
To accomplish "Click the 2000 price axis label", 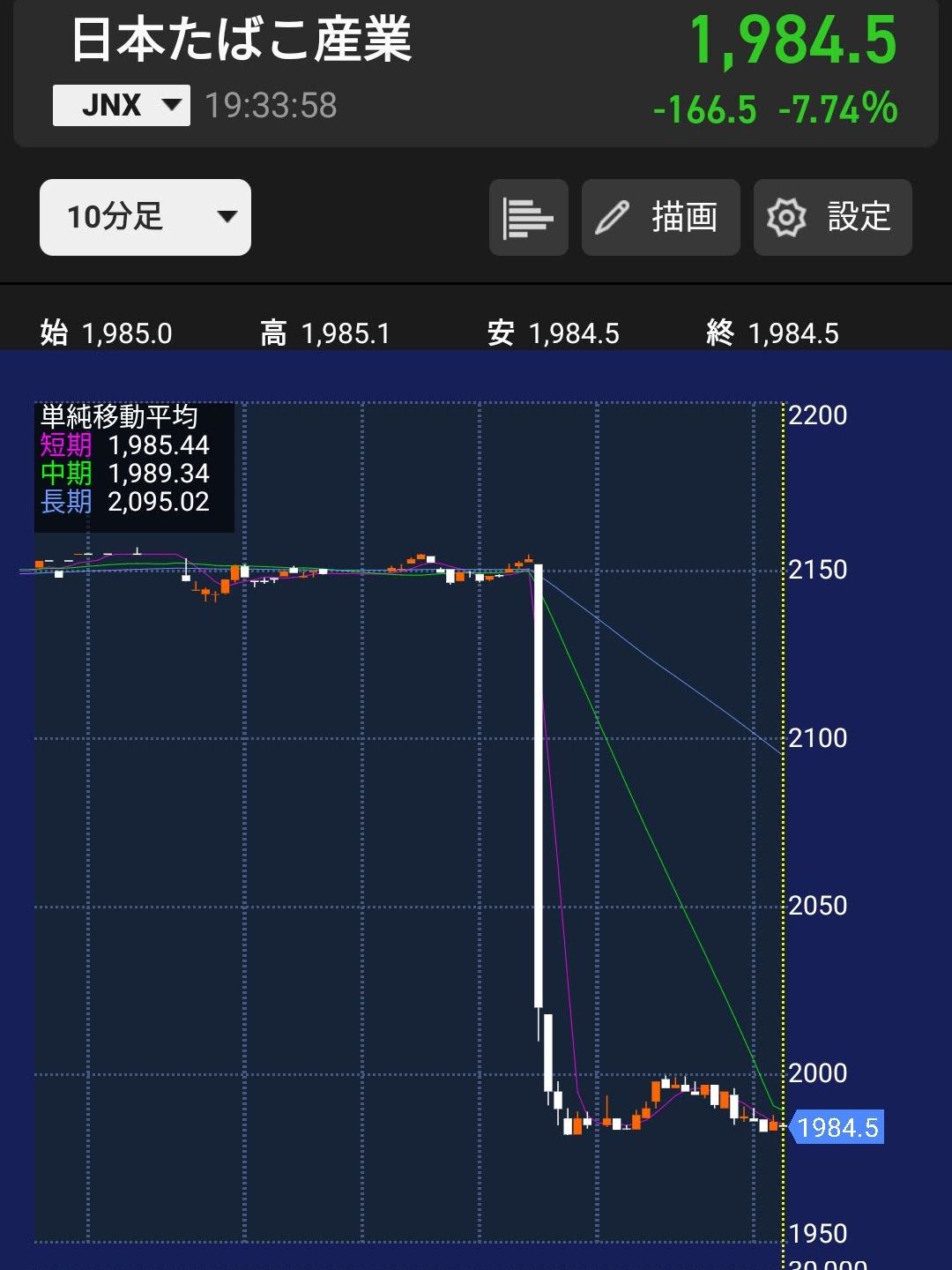I will pos(817,1073).
